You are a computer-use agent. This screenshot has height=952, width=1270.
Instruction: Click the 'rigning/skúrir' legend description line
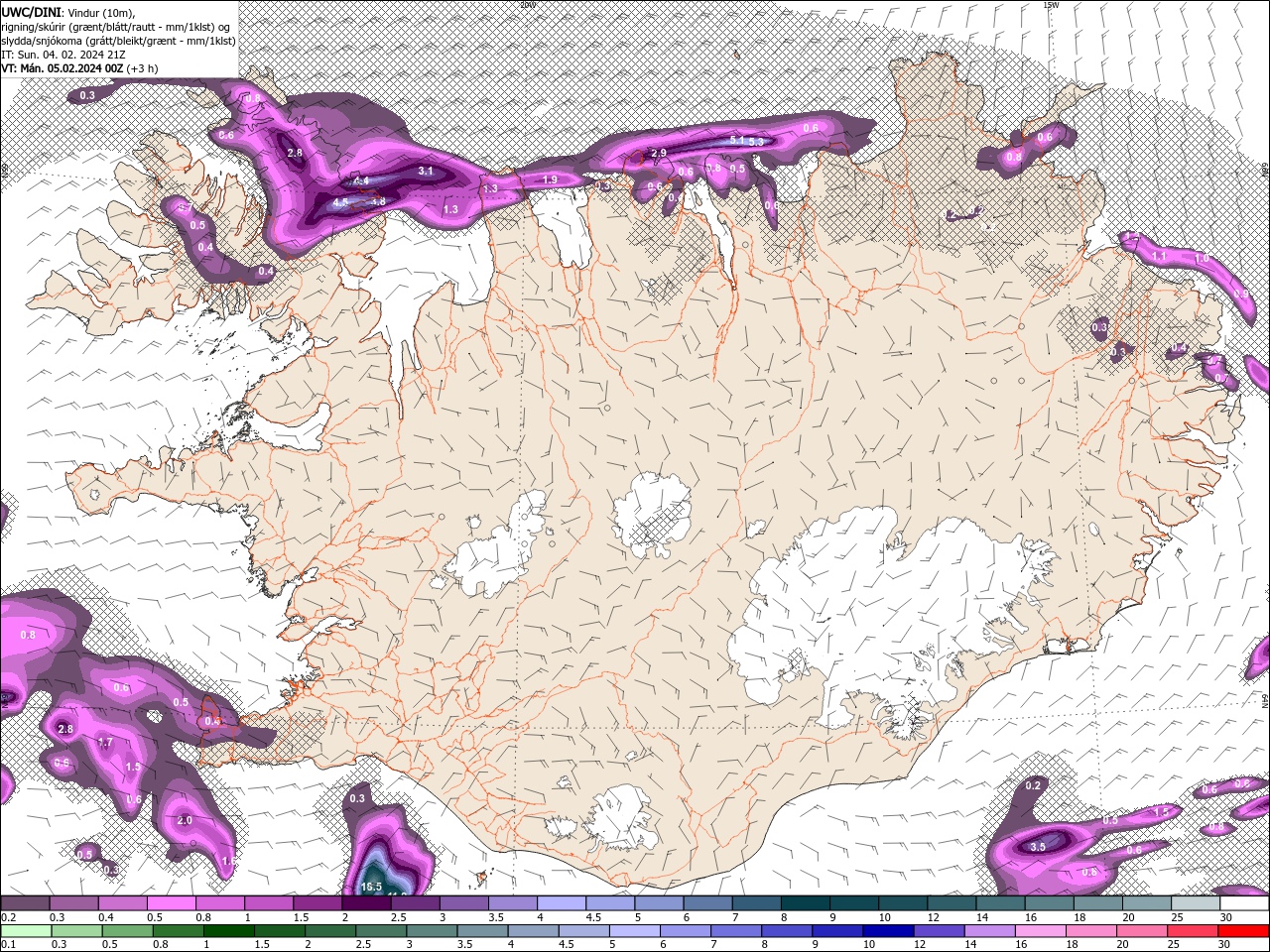point(114,27)
